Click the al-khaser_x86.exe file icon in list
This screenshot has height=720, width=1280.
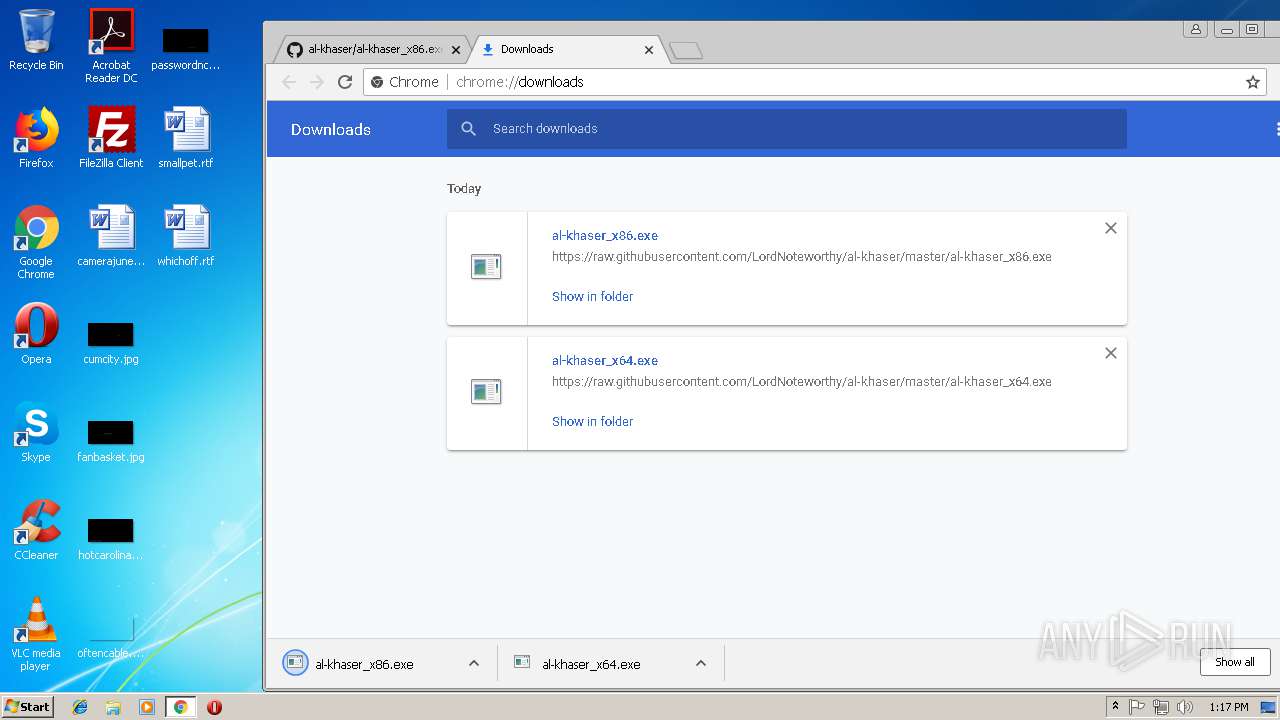[x=486, y=267]
